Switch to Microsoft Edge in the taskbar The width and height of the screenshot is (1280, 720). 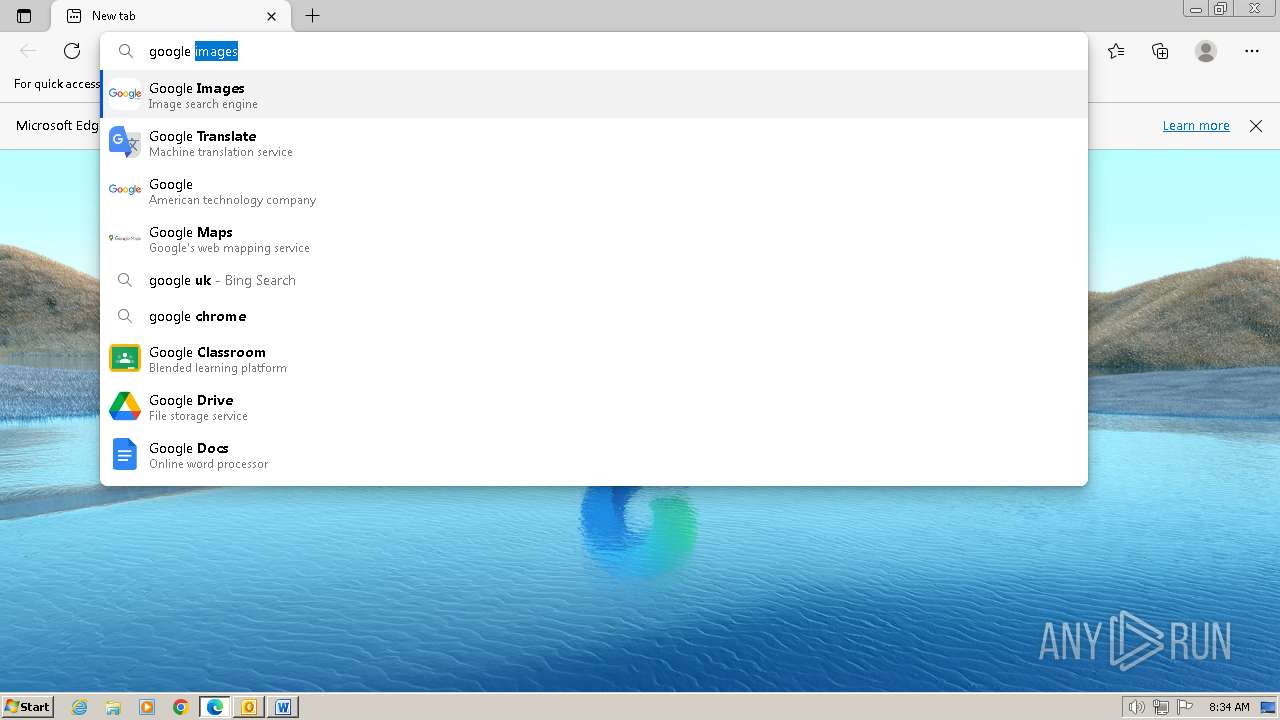point(215,707)
